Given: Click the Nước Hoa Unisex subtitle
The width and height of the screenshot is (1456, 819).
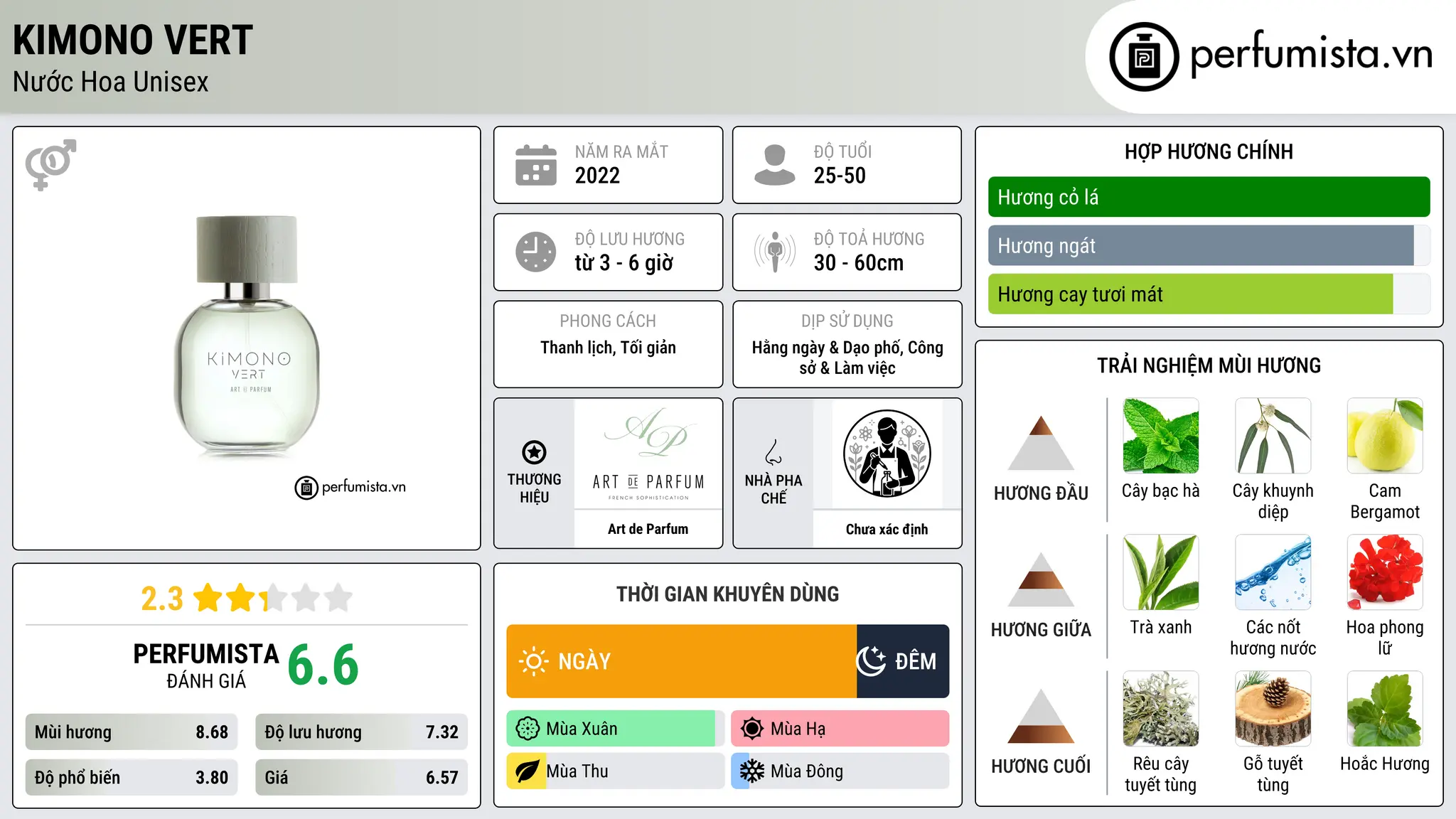Looking at the screenshot, I should (111, 82).
